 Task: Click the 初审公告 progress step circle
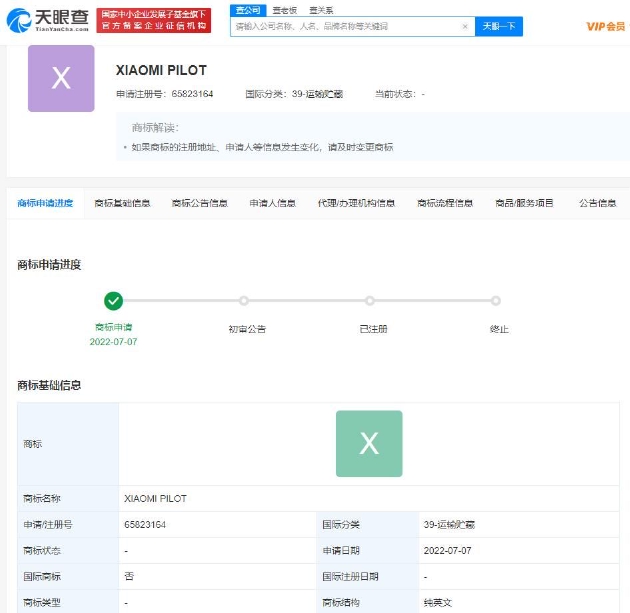click(243, 300)
